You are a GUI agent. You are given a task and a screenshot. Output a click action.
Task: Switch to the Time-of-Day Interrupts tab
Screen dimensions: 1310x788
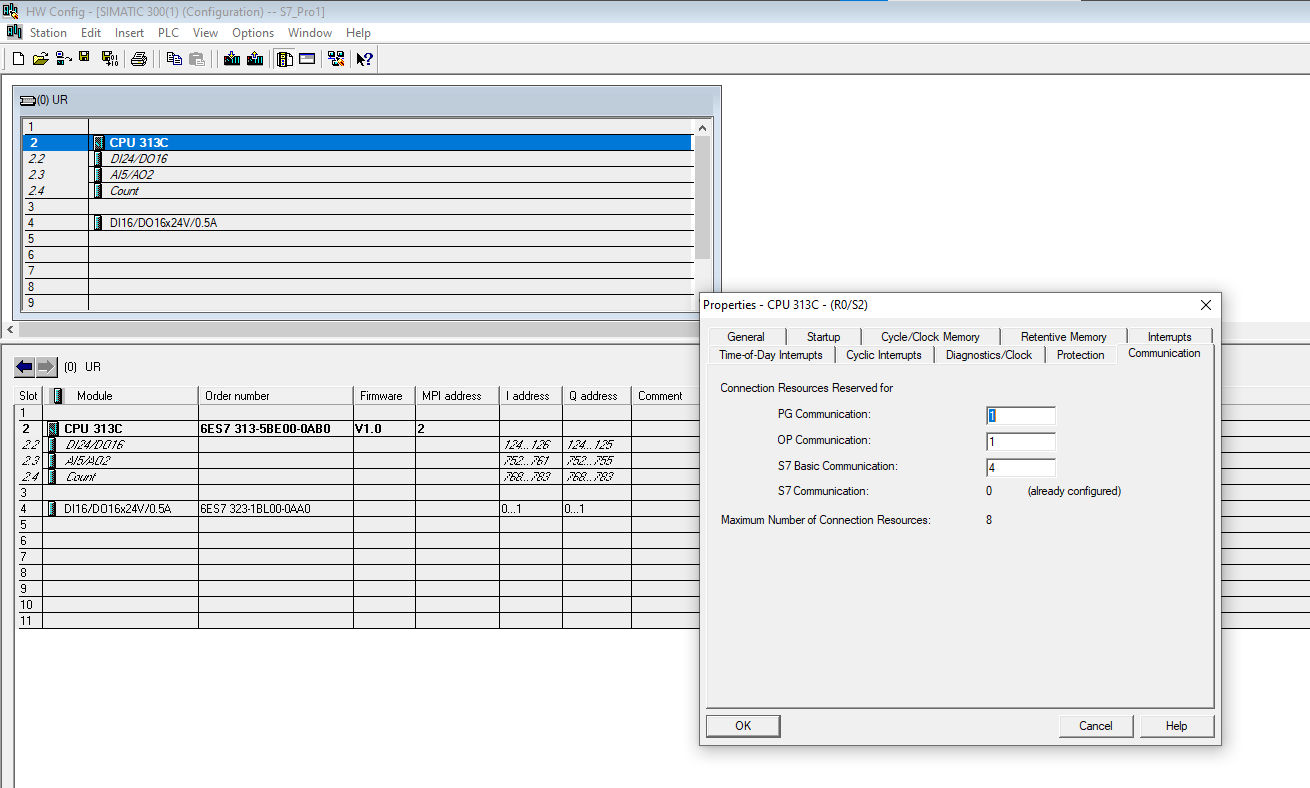[771, 355]
